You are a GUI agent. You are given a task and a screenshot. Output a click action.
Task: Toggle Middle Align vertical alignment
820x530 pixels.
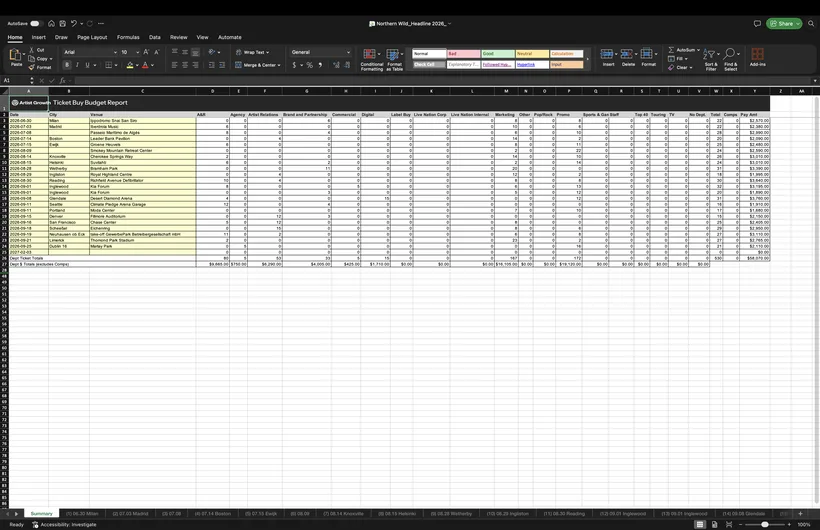tap(185, 52)
